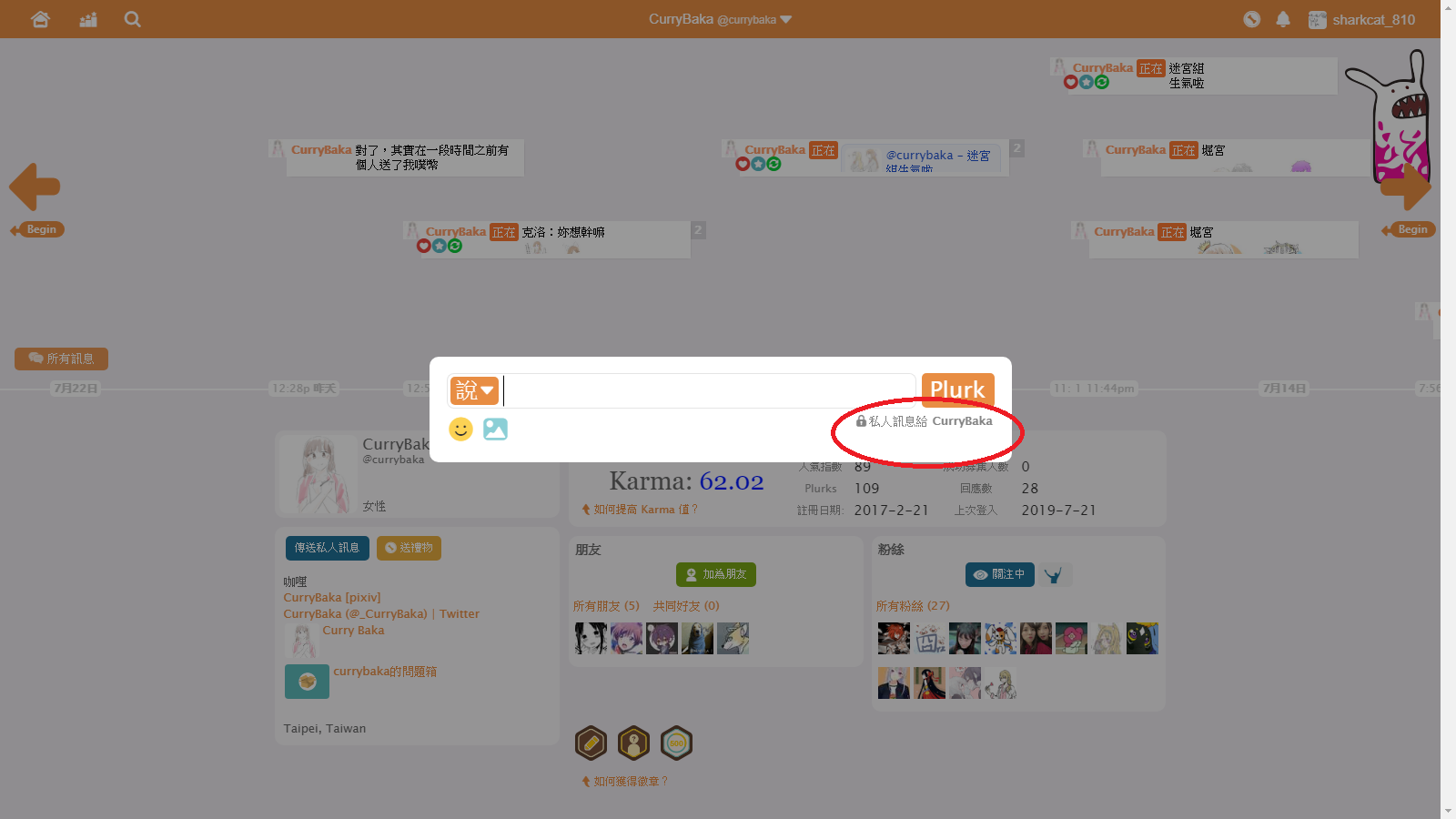Click 私人訊息給 CurryBaka privacy label

[925, 421]
